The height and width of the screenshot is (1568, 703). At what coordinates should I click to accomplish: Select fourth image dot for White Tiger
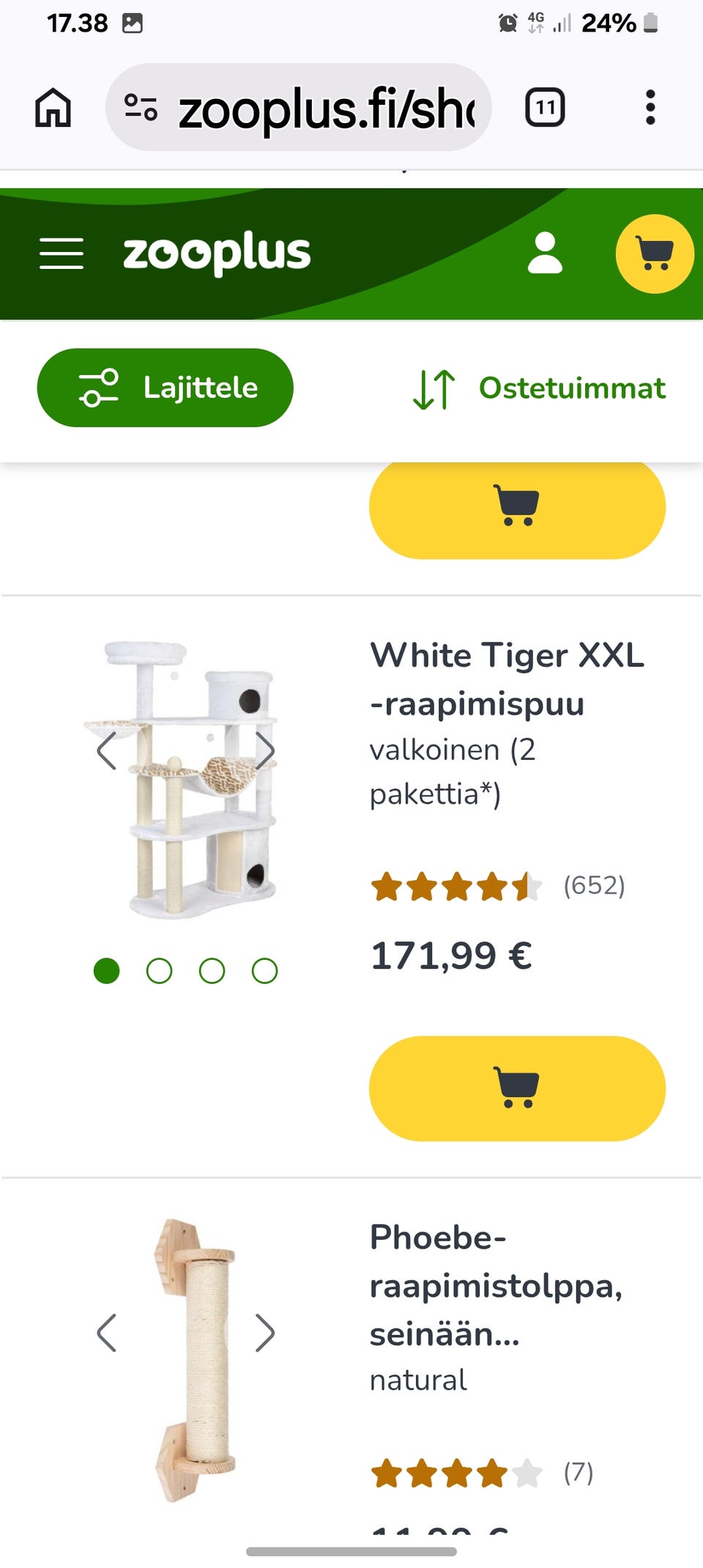pyautogui.click(x=264, y=971)
